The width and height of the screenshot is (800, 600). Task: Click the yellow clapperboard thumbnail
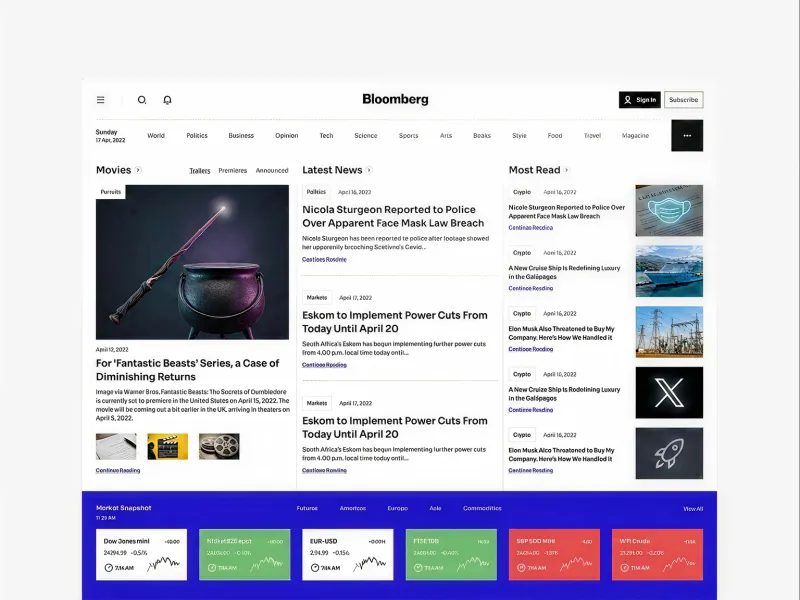pos(167,446)
